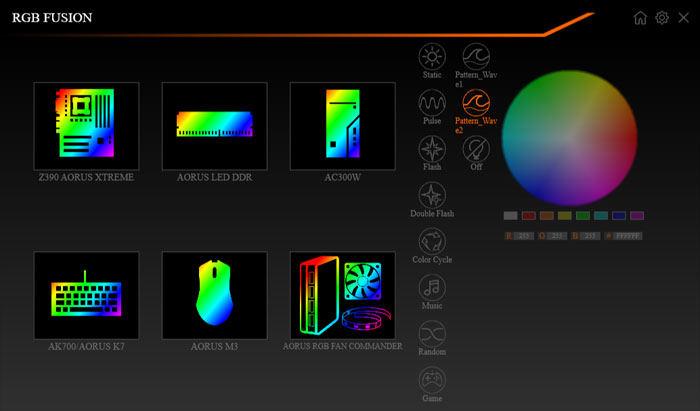The width and height of the screenshot is (700, 411).
Task: Select the Game lighting mode icon
Action: tap(432, 380)
